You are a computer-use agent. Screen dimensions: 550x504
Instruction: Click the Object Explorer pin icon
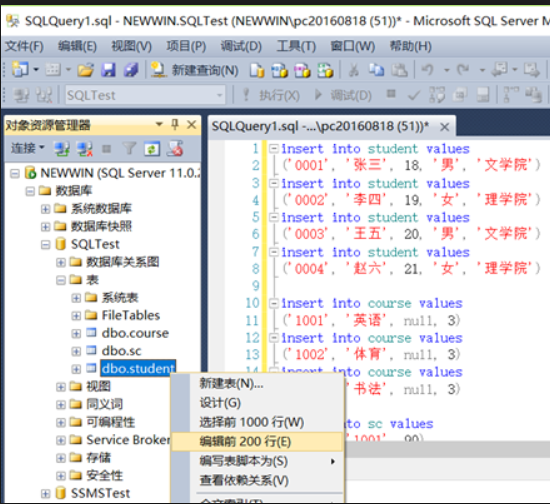click(175, 124)
